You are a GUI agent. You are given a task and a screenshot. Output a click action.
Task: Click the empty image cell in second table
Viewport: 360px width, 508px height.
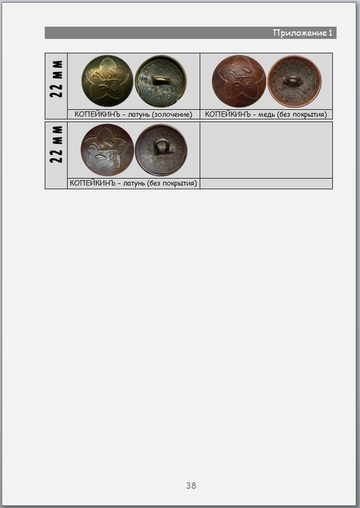point(266,150)
